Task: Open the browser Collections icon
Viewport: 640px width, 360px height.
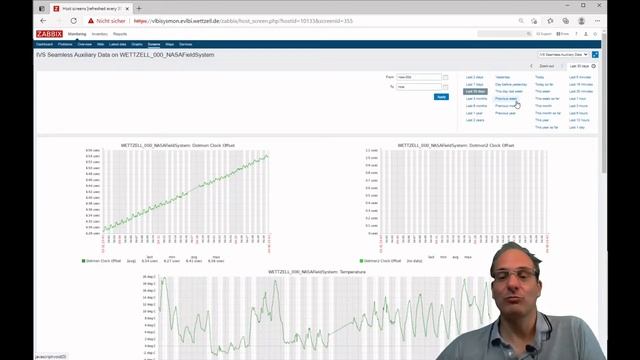Action: point(565,21)
